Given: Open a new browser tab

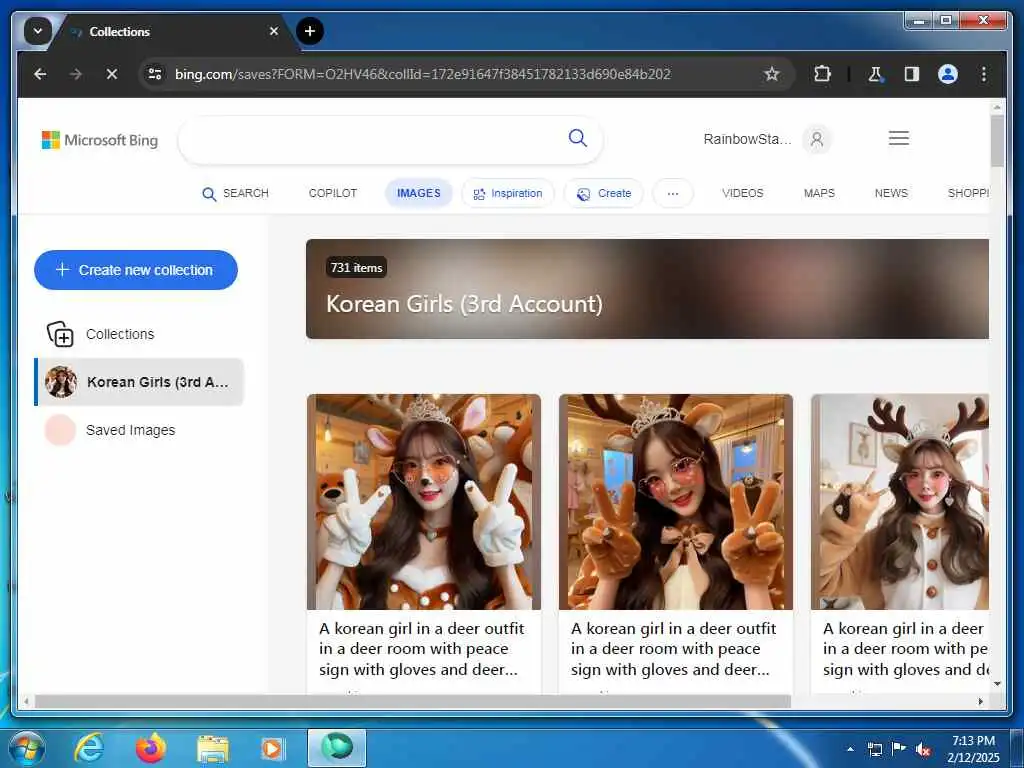Looking at the screenshot, I should tap(310, 31).
